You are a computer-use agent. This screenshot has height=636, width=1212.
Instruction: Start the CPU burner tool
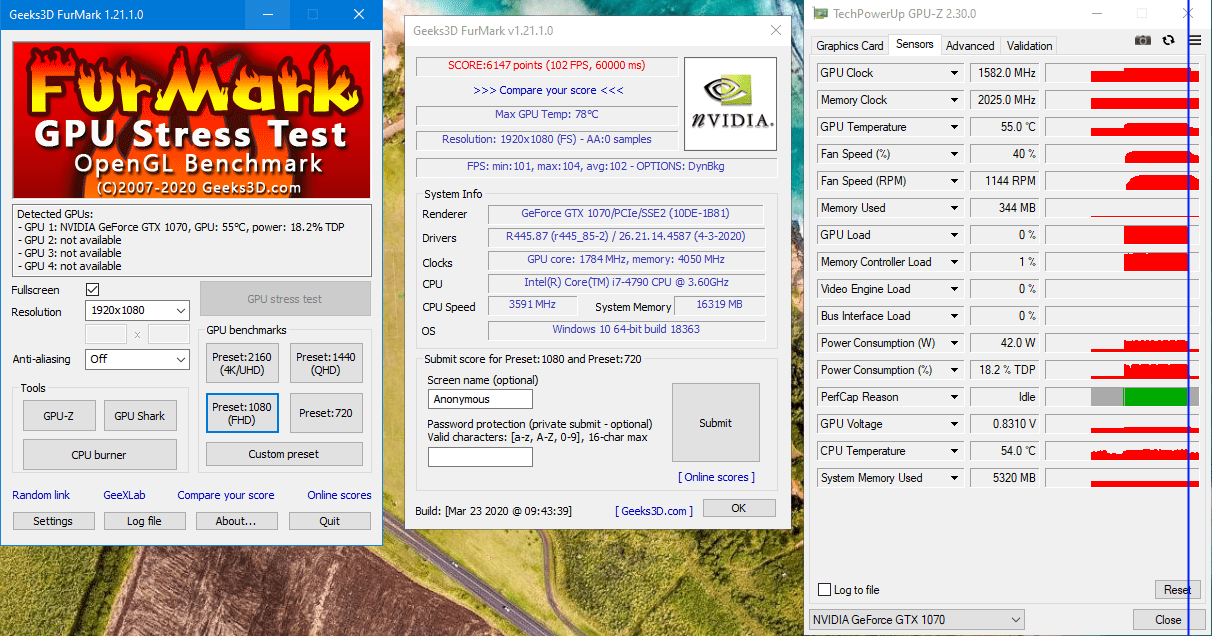(x=100, y=455)
